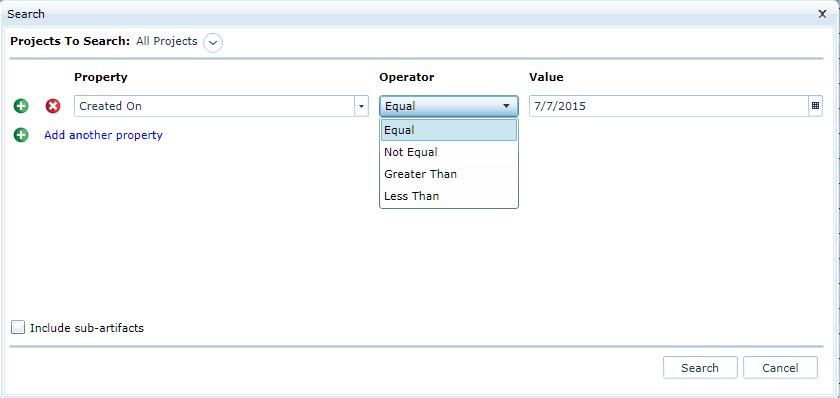The image size is (840, 398).
Task: Collapse the Operator dropdown showing Equal
Action: tap(448, 106)
